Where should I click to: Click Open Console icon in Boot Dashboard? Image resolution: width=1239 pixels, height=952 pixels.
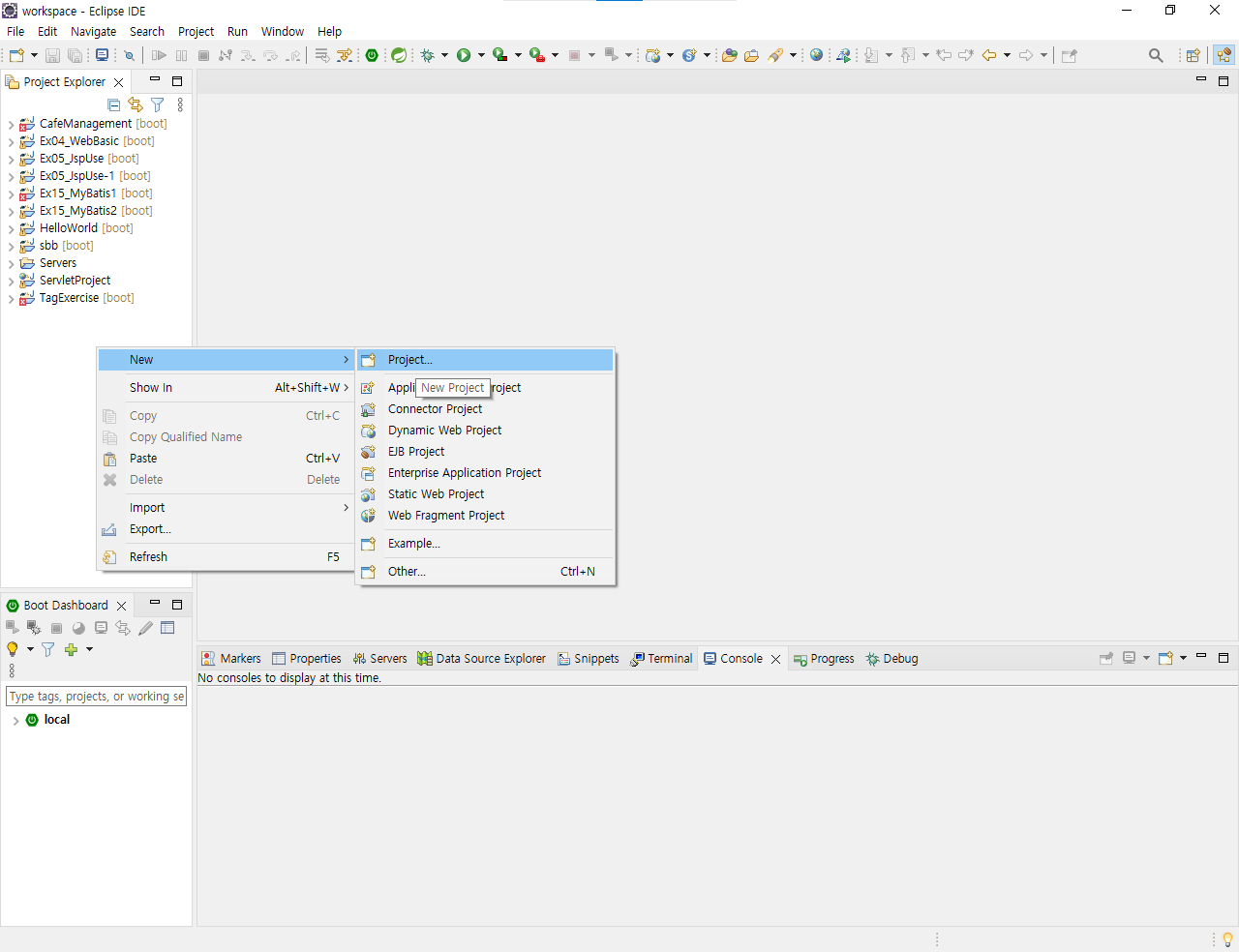tap(101, 628)
